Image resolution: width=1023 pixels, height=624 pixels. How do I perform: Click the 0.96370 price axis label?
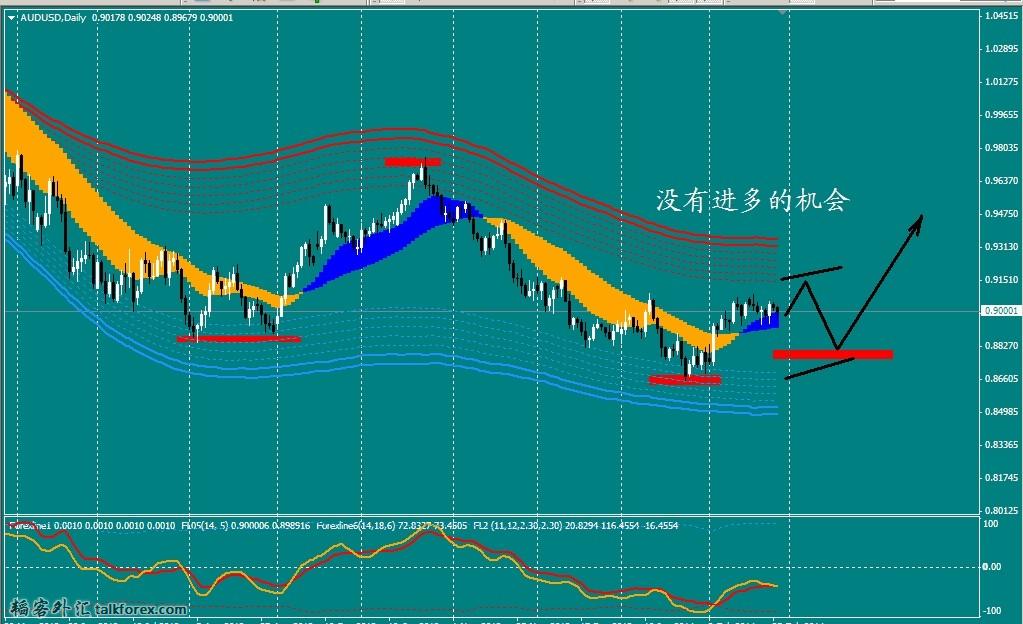coord(1001,180)
